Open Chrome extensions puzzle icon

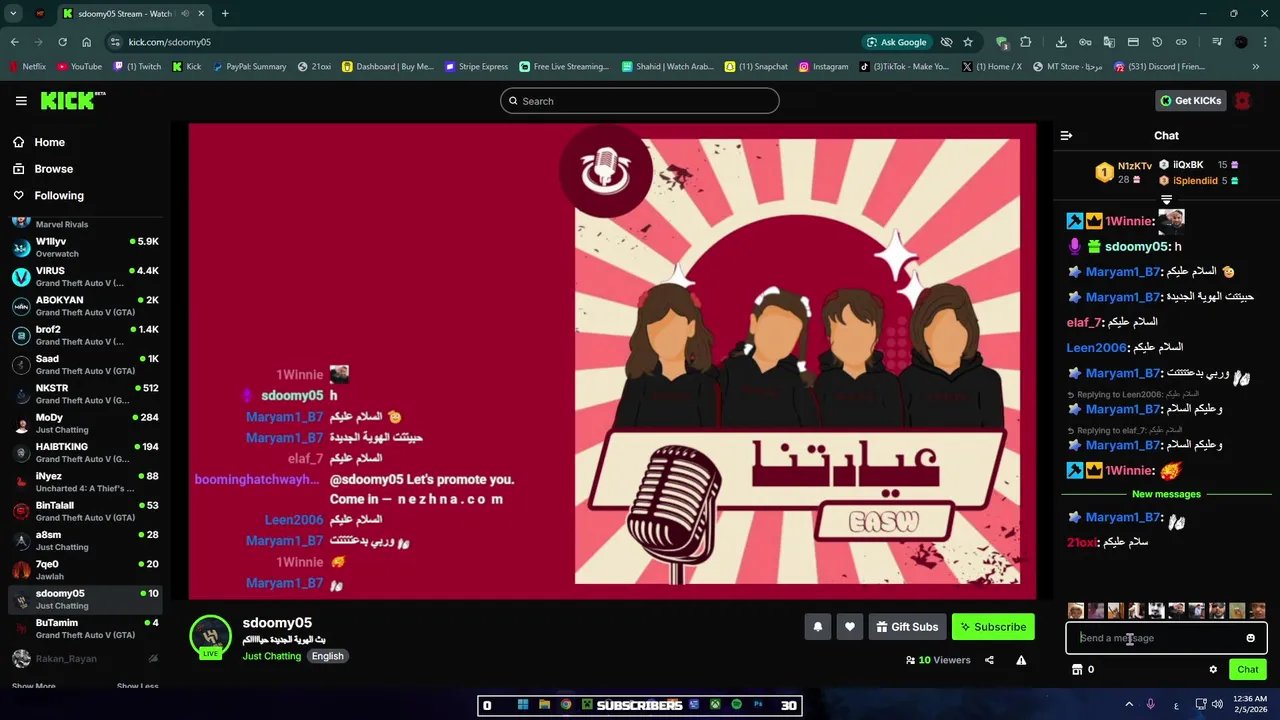tap(1026, 42)
